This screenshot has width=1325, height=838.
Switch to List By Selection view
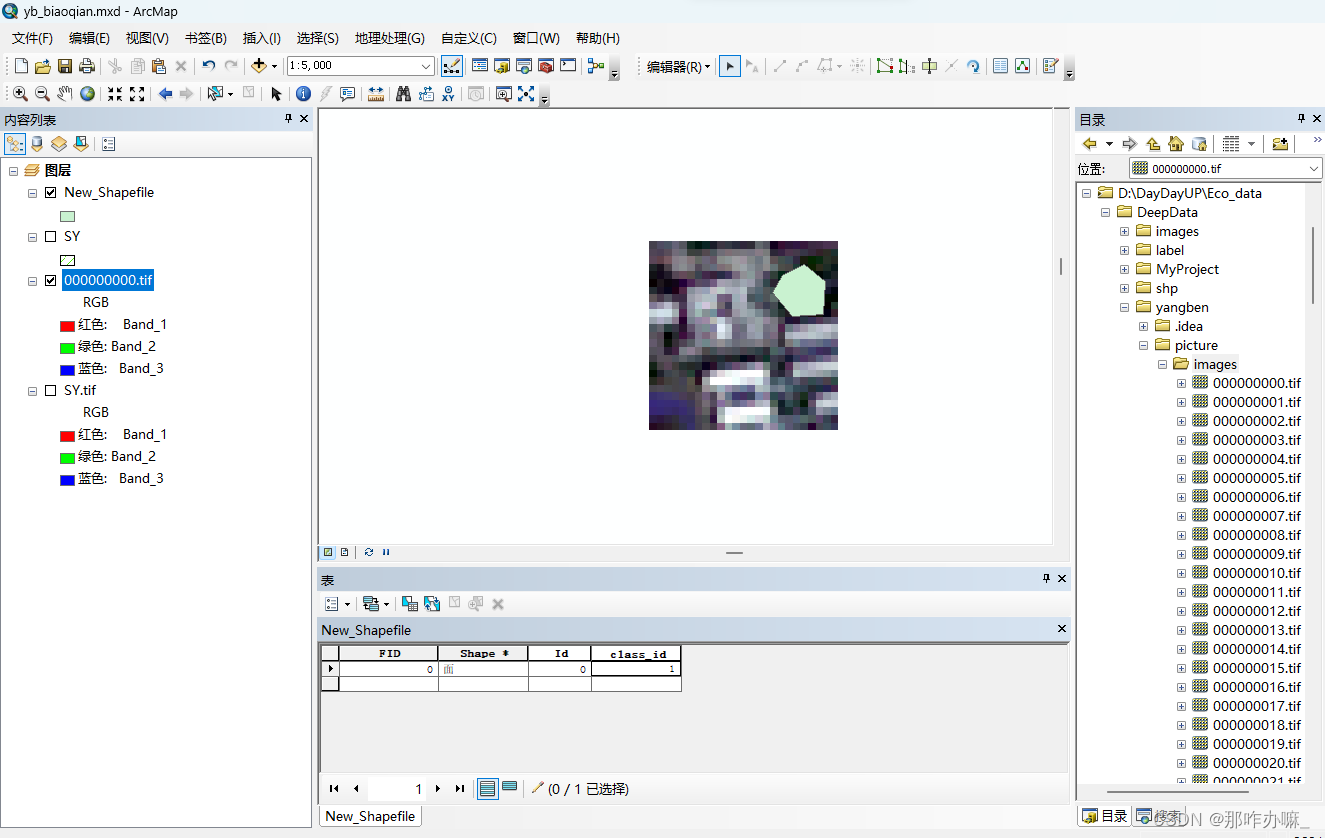pos(81,144)
